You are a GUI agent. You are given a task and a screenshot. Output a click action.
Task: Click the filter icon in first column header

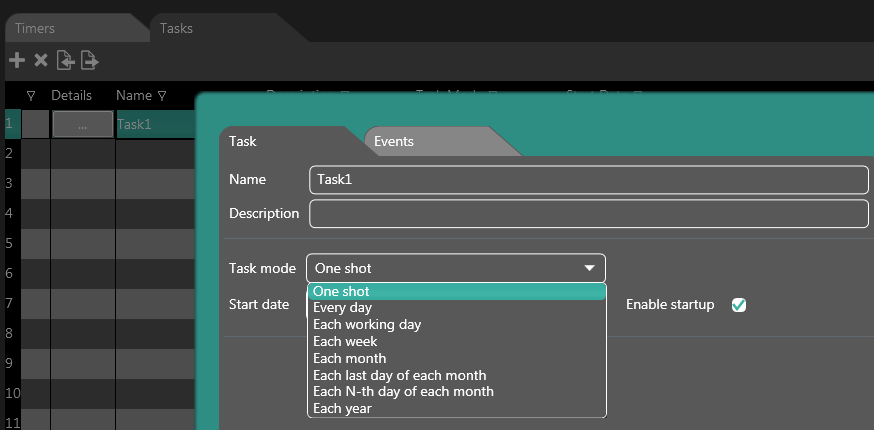tap(31, 96)
